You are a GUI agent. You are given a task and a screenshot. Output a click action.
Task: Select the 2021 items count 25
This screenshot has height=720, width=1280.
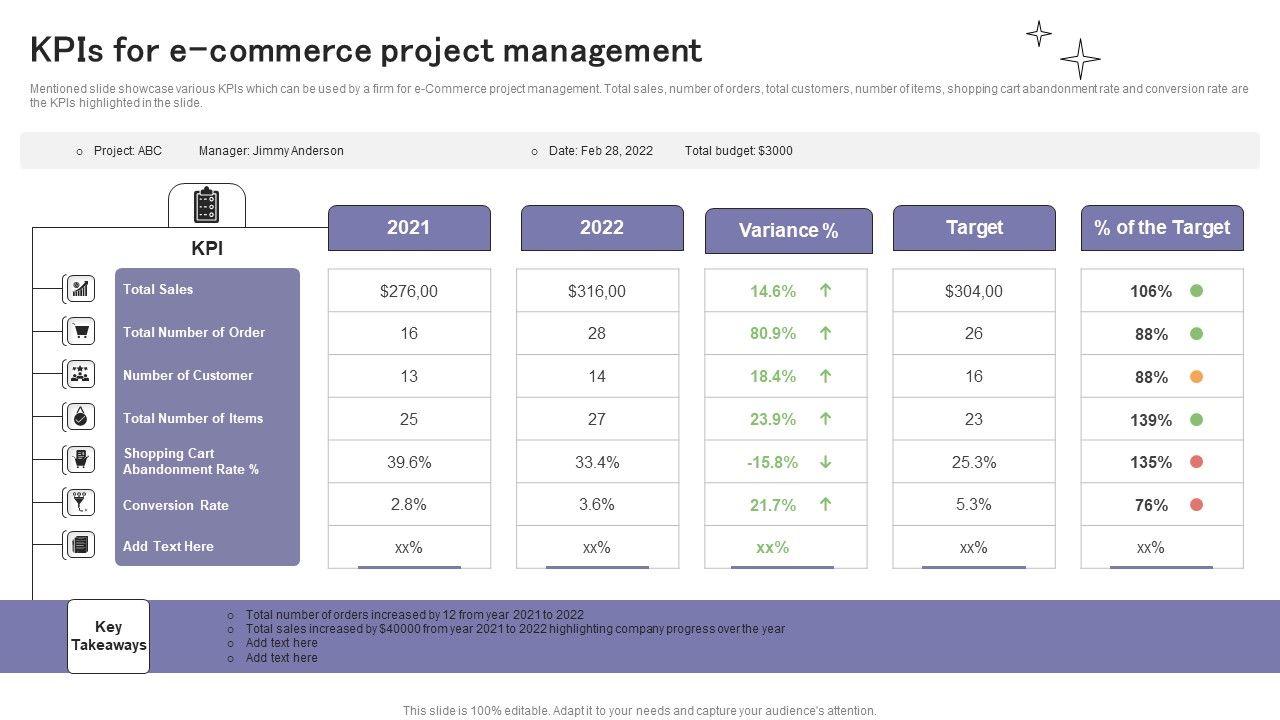409,419
